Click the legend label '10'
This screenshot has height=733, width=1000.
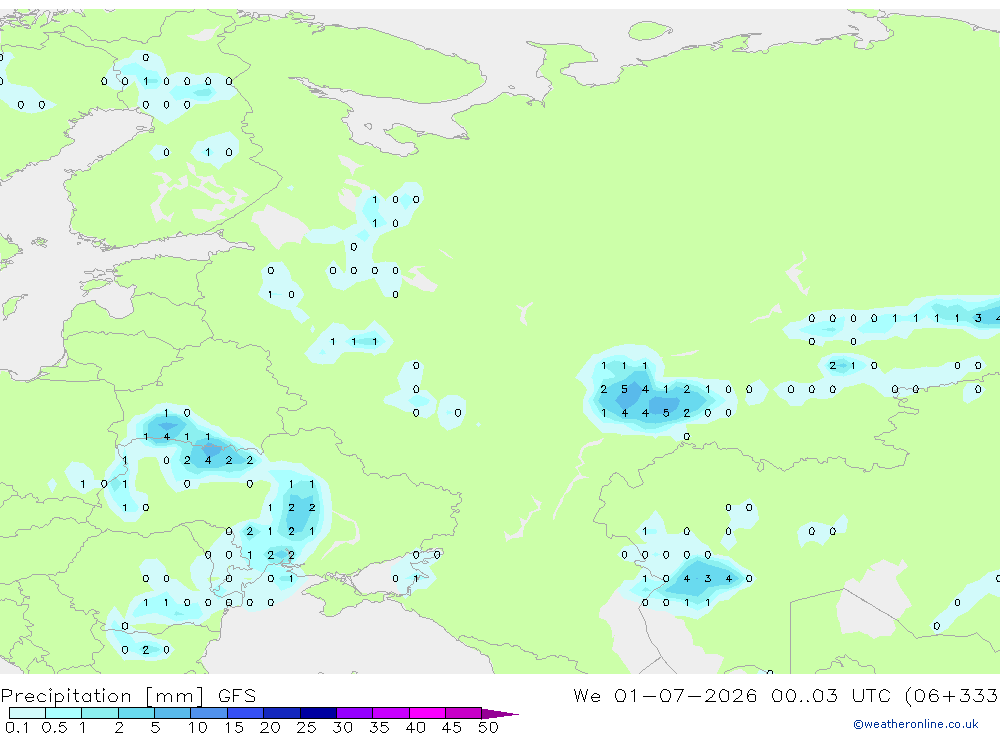coord(197,727)
